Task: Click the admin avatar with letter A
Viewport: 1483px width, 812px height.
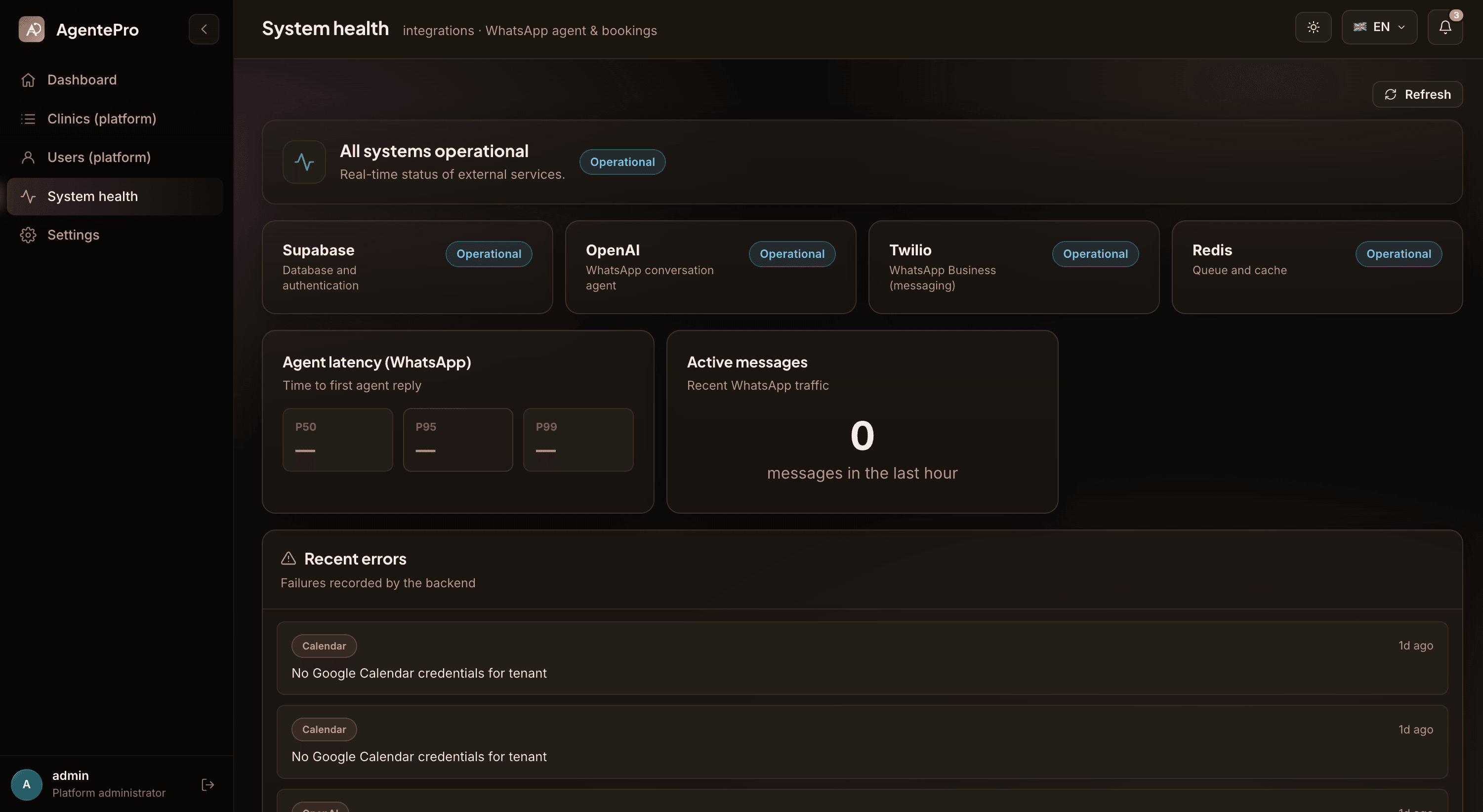Action: click(27, 784)
